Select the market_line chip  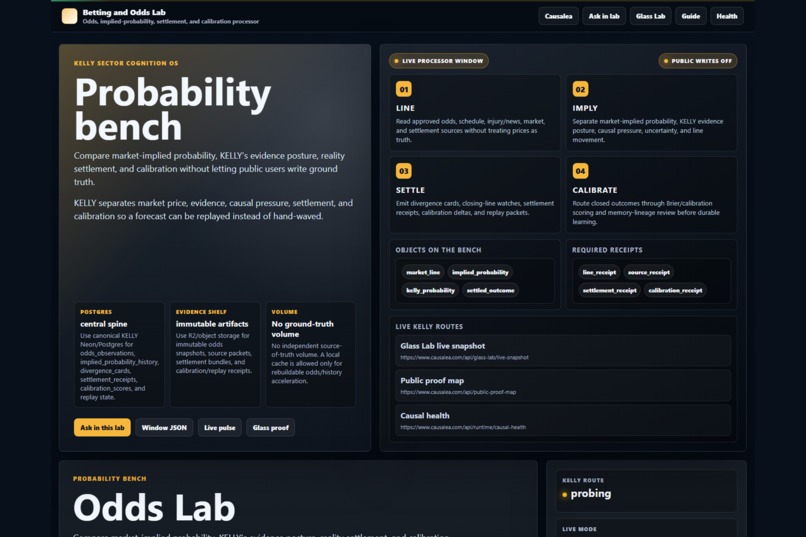[x=423, y=272]
